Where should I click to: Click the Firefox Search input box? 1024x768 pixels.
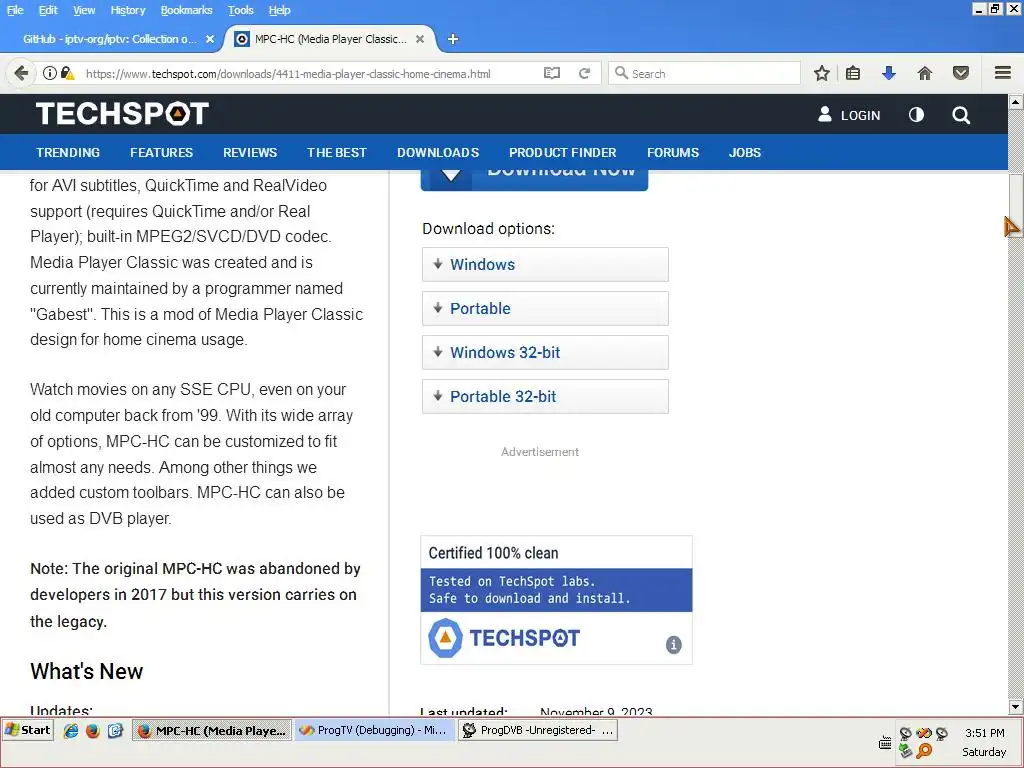coord(704,73)
